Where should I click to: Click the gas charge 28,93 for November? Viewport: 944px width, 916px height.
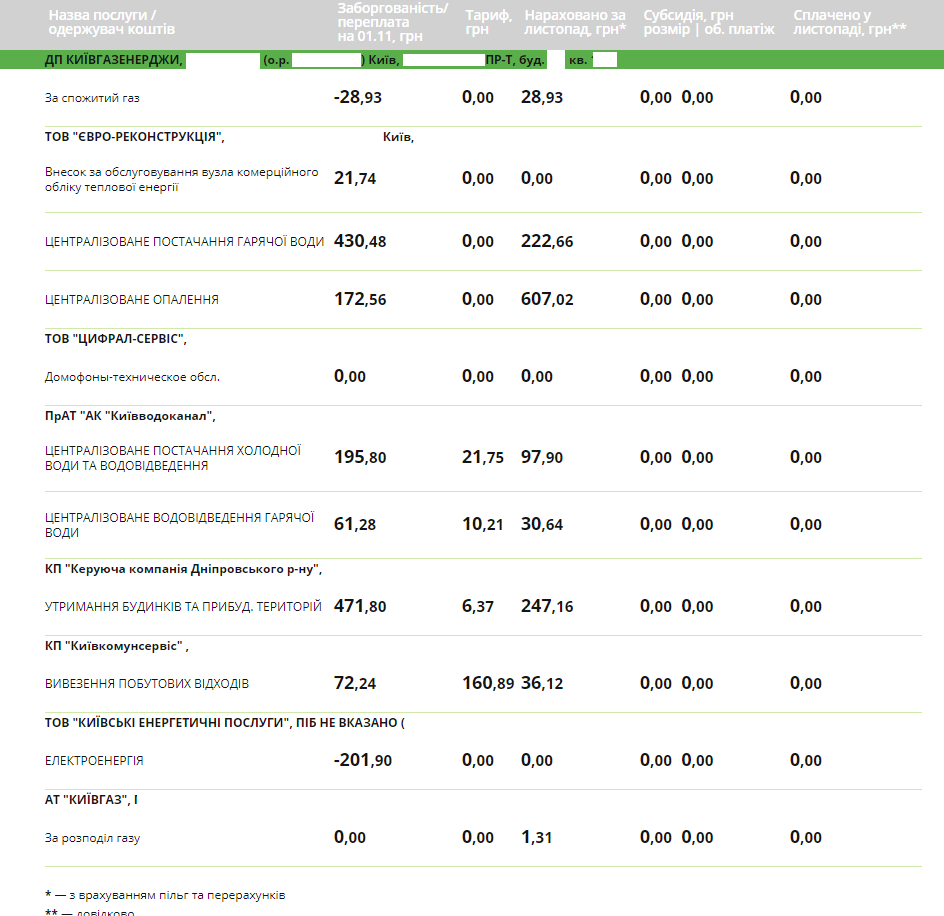[542, 97]
